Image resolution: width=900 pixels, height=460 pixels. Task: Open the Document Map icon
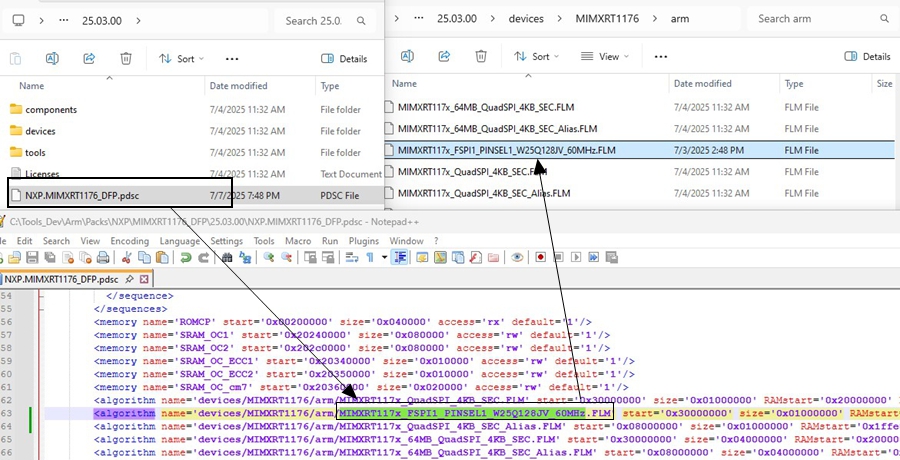440,257
